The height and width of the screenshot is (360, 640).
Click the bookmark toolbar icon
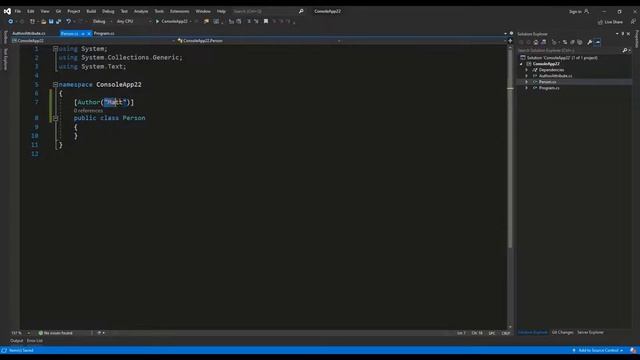click(266, 22)
